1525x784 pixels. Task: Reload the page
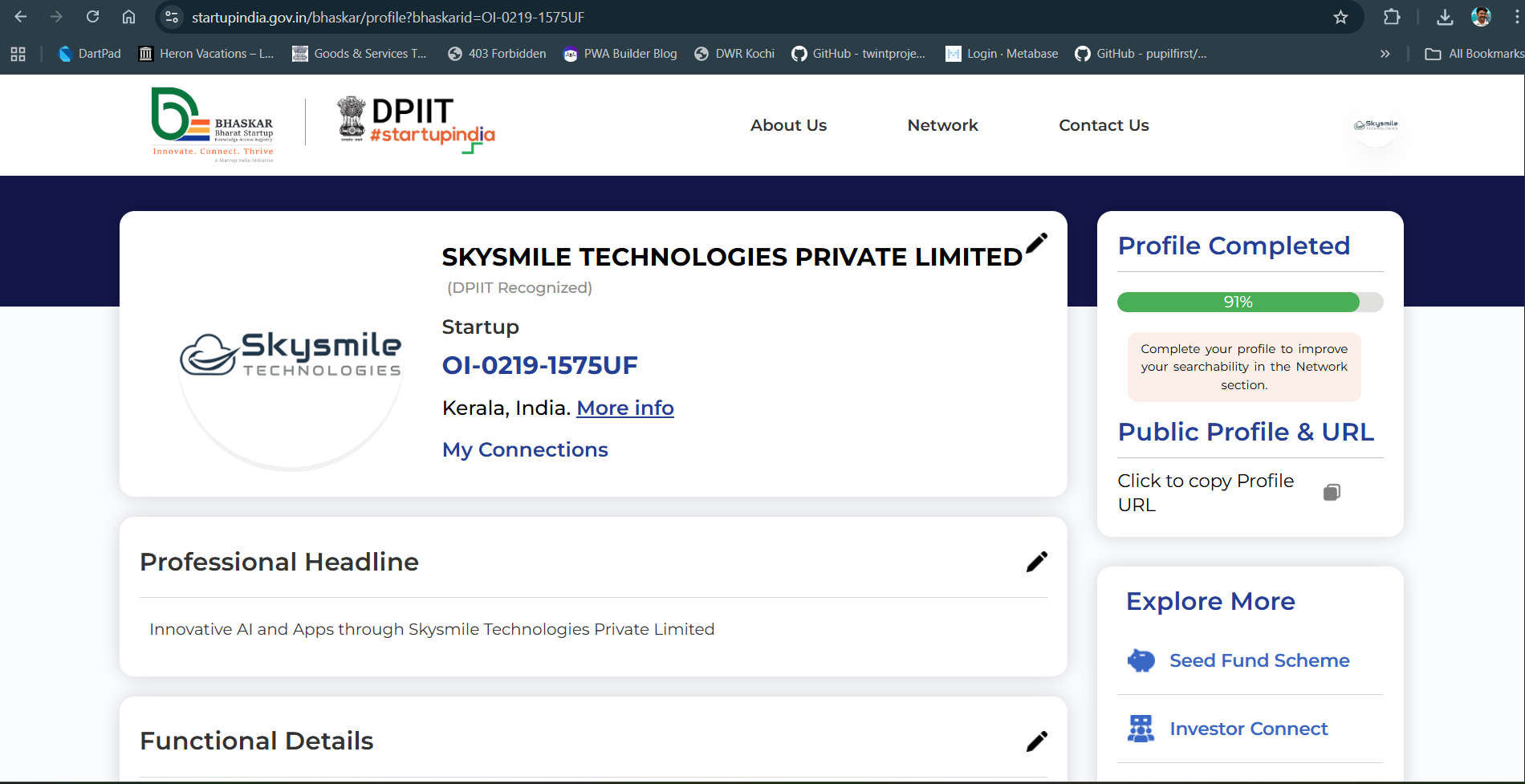point(93,17)
